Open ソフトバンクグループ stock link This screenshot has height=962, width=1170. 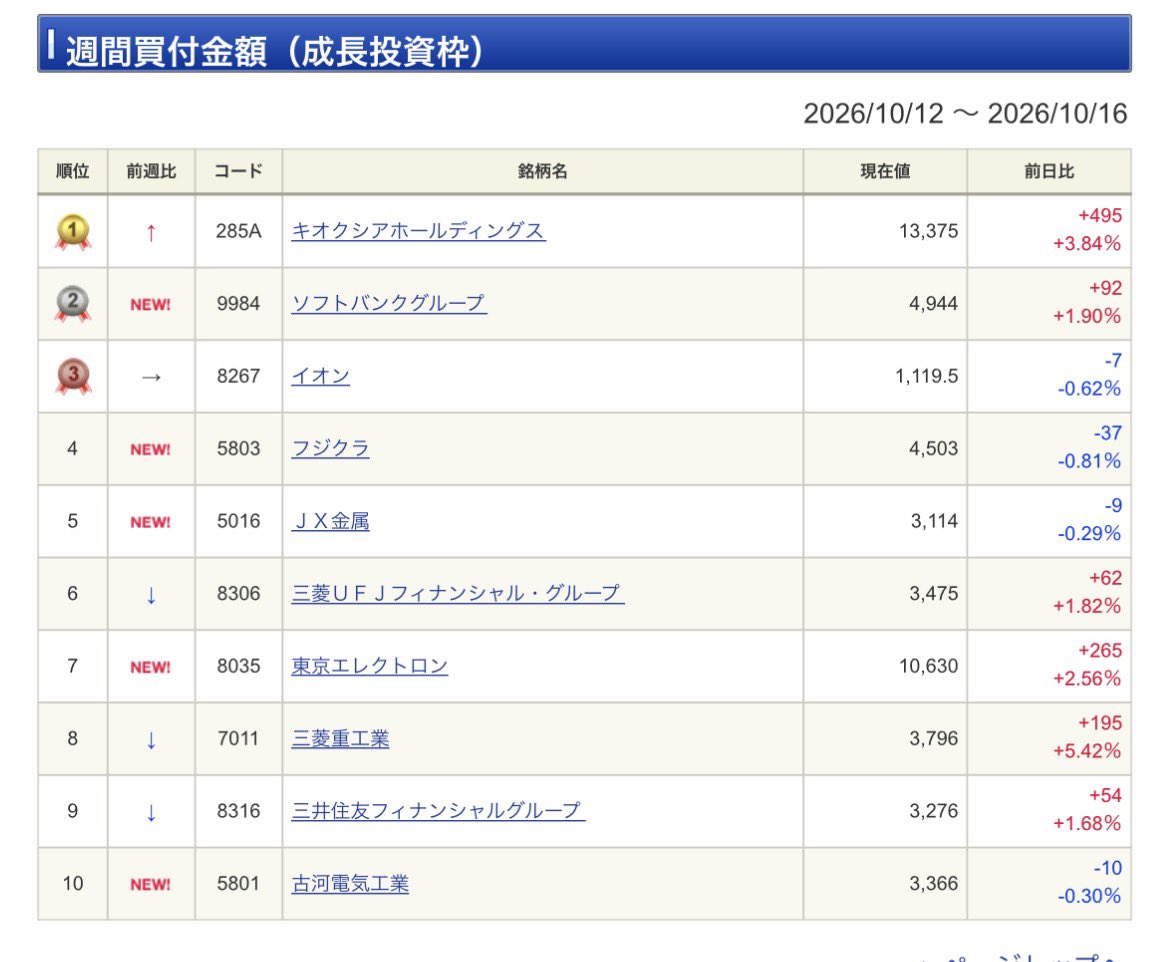click(x=389, y=303)
